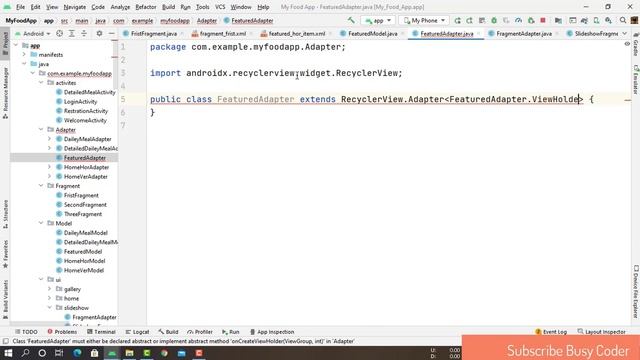Switch to FristFragment.java tab

click(153, 33)
